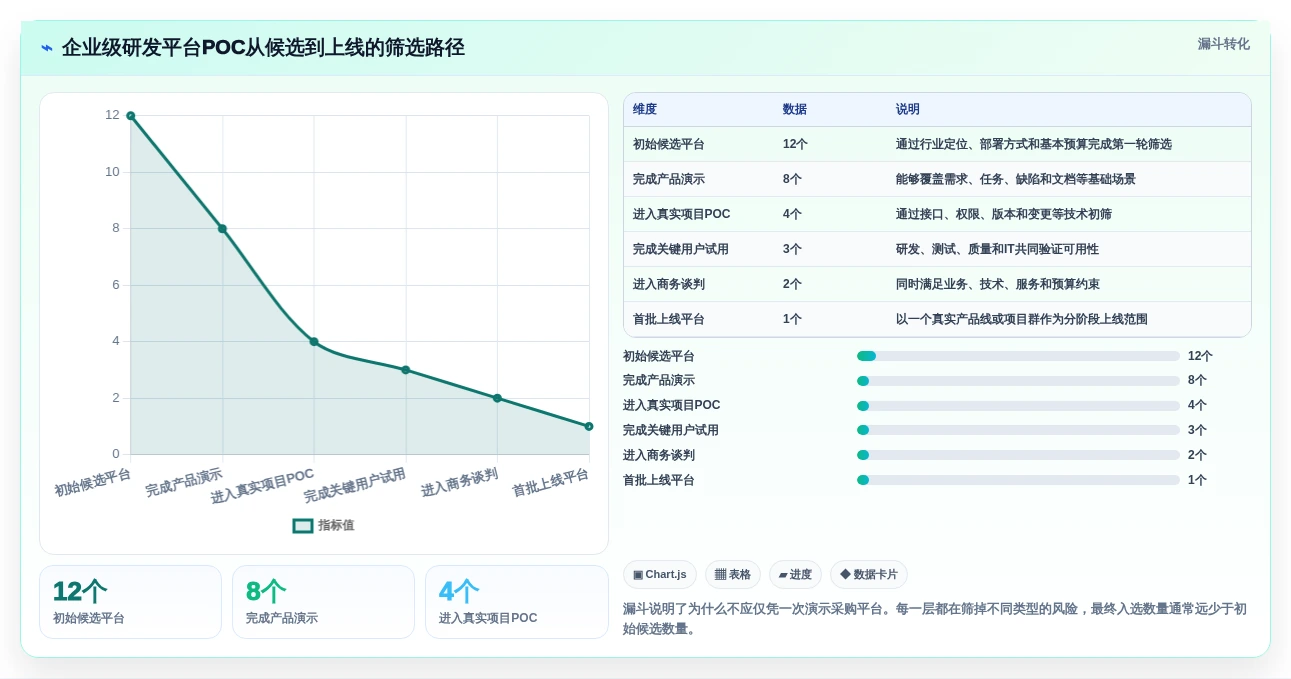Open the 8个 完成产品演示 stat card
This screenshot has width=1291, height=679.
point(323,602)
